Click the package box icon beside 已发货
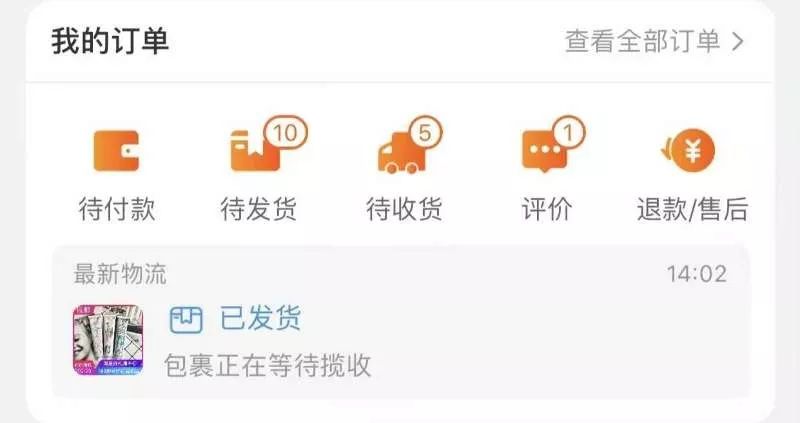 tap(186, 320)
